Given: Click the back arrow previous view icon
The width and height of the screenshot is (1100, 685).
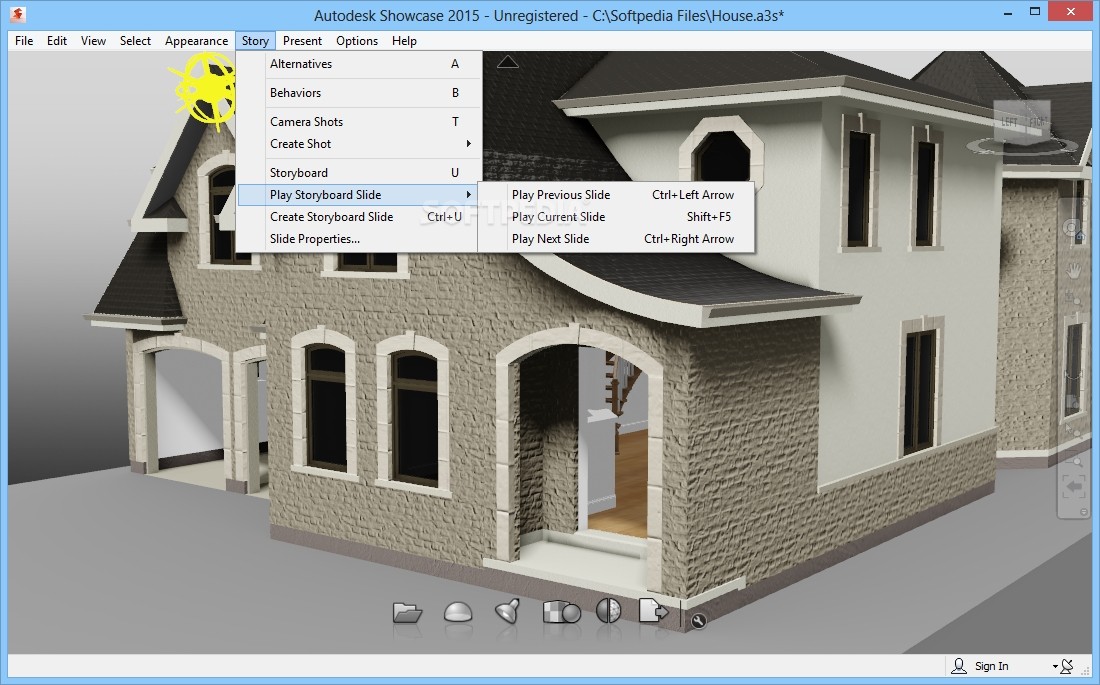Looking at the screenshot, I should coord(1073,486).
